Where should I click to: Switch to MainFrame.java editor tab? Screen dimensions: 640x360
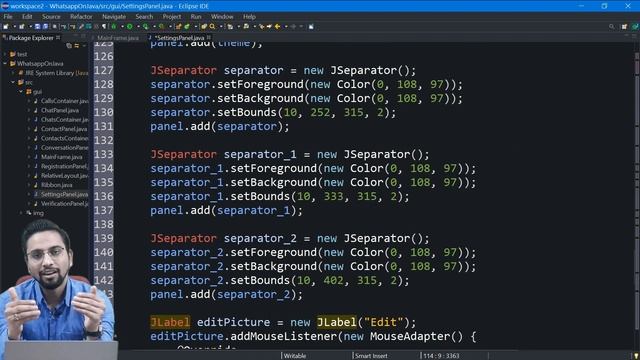pyautogui.click(x=118, y=38)
